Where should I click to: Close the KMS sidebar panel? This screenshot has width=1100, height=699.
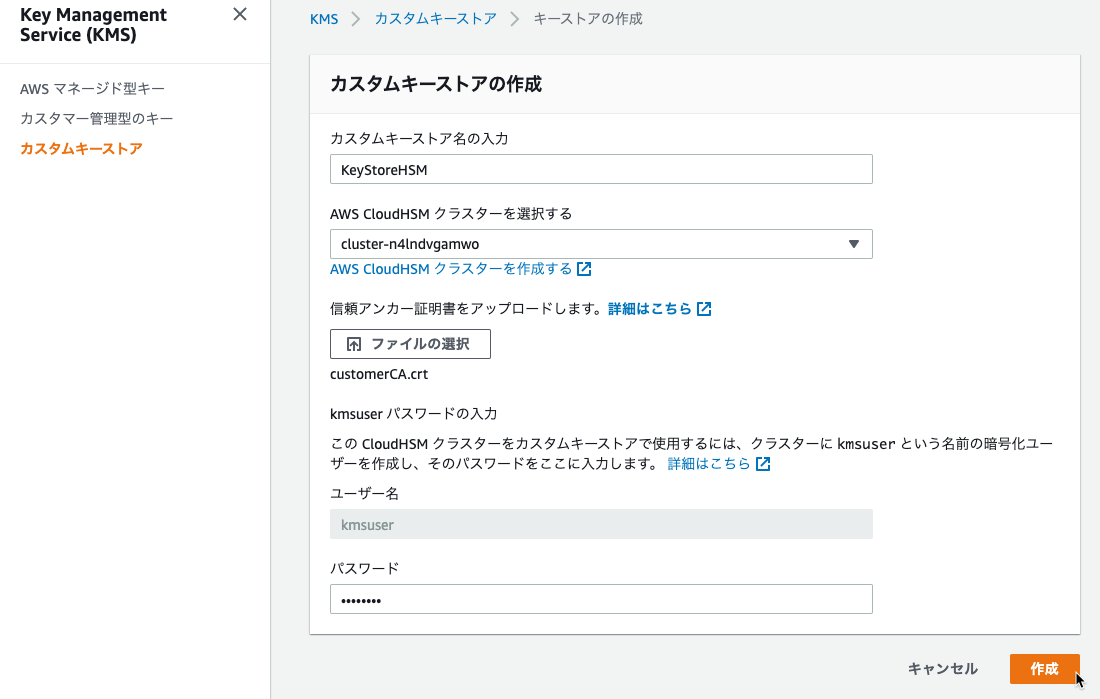point(240,14)
